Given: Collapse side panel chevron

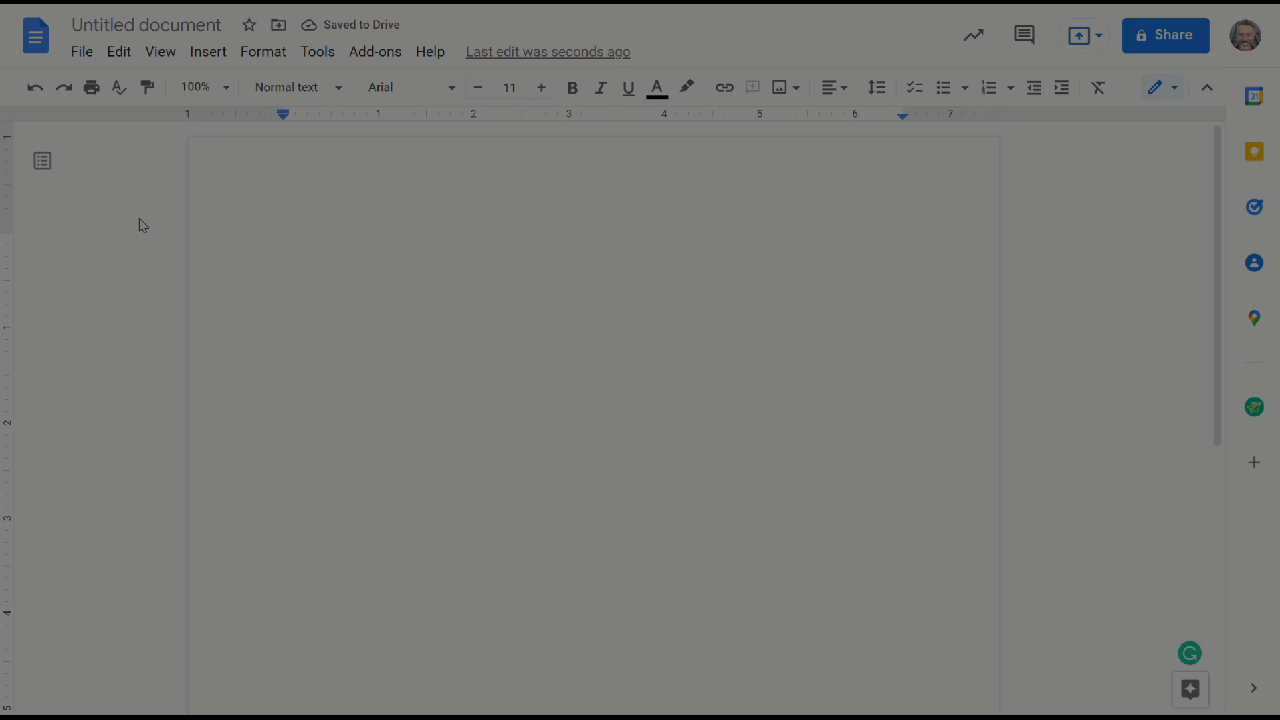Looking at the screenshot, I should tap(1254, 688).
